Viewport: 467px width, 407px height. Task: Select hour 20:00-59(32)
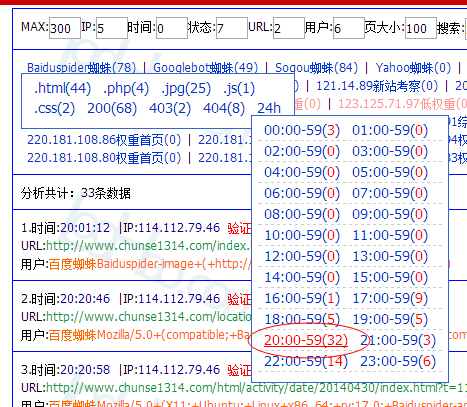pos(306,340)
